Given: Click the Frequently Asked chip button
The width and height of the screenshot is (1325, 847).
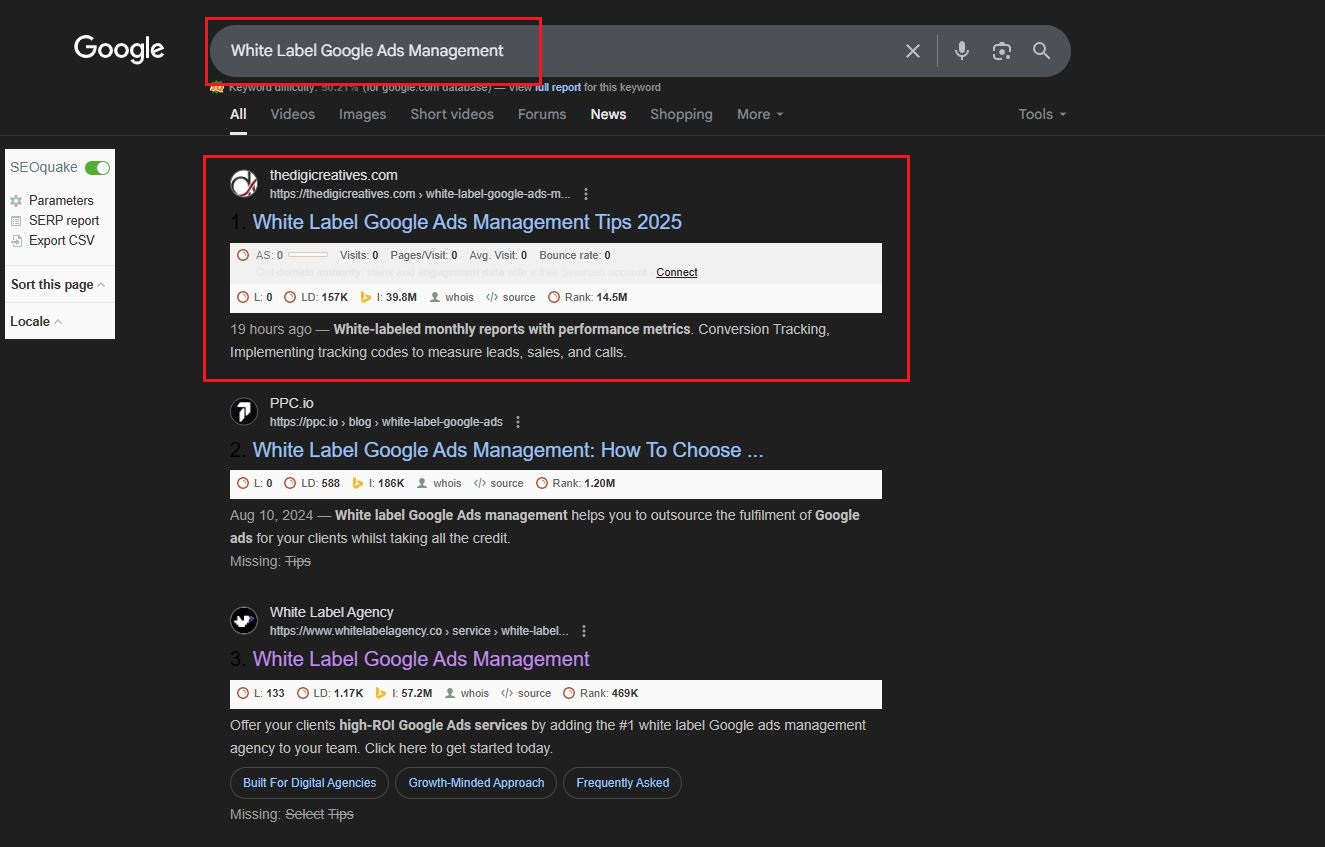Looking at the screenshot, I should click(622, 783).
